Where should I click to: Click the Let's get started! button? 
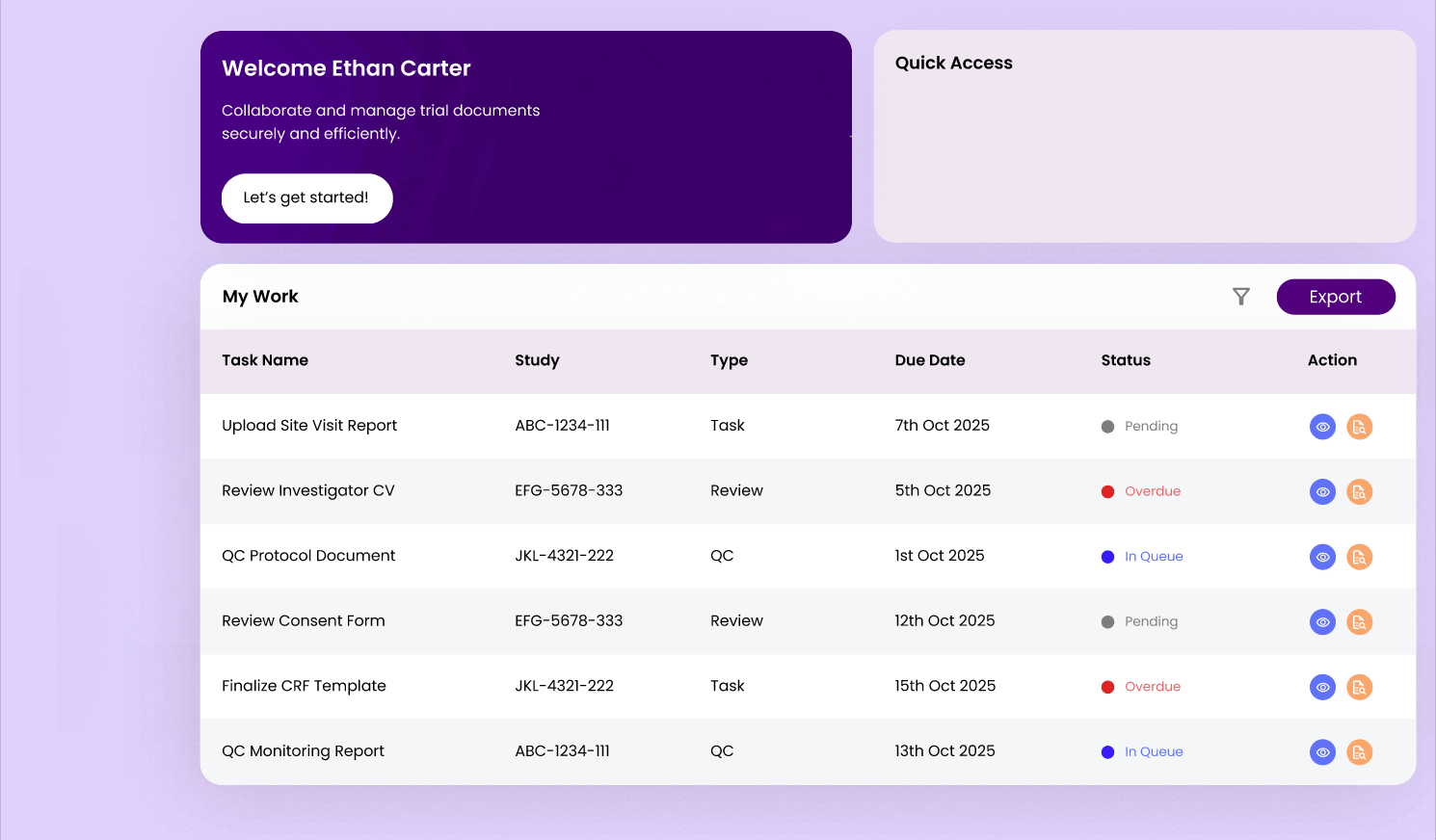point(306,198)
